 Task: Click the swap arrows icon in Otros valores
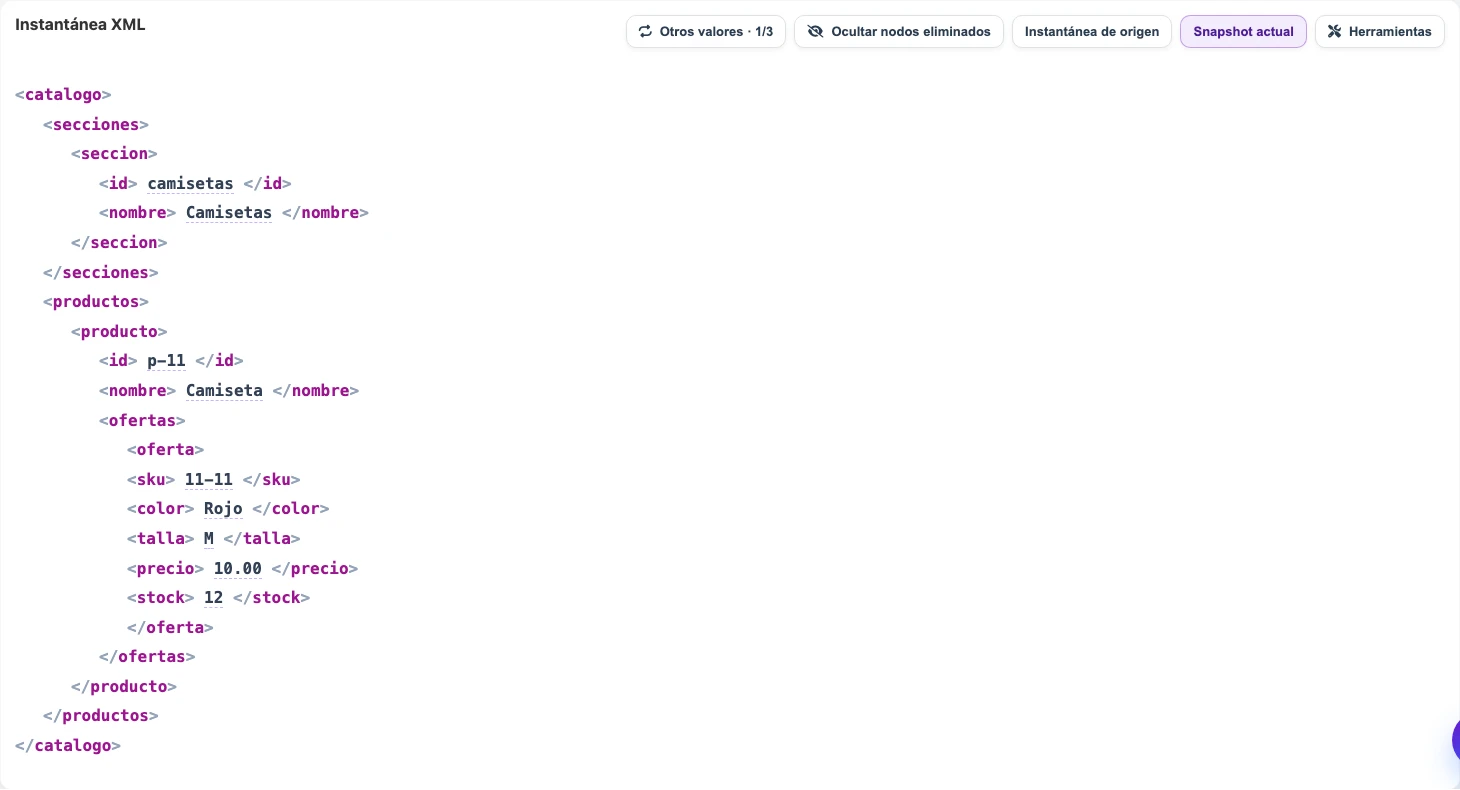645,31
